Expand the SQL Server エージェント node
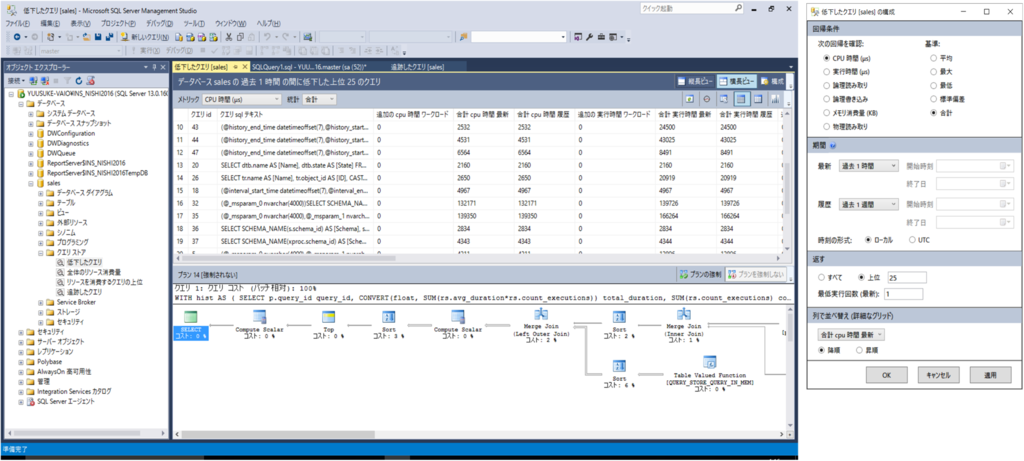 tap(21, 402)
